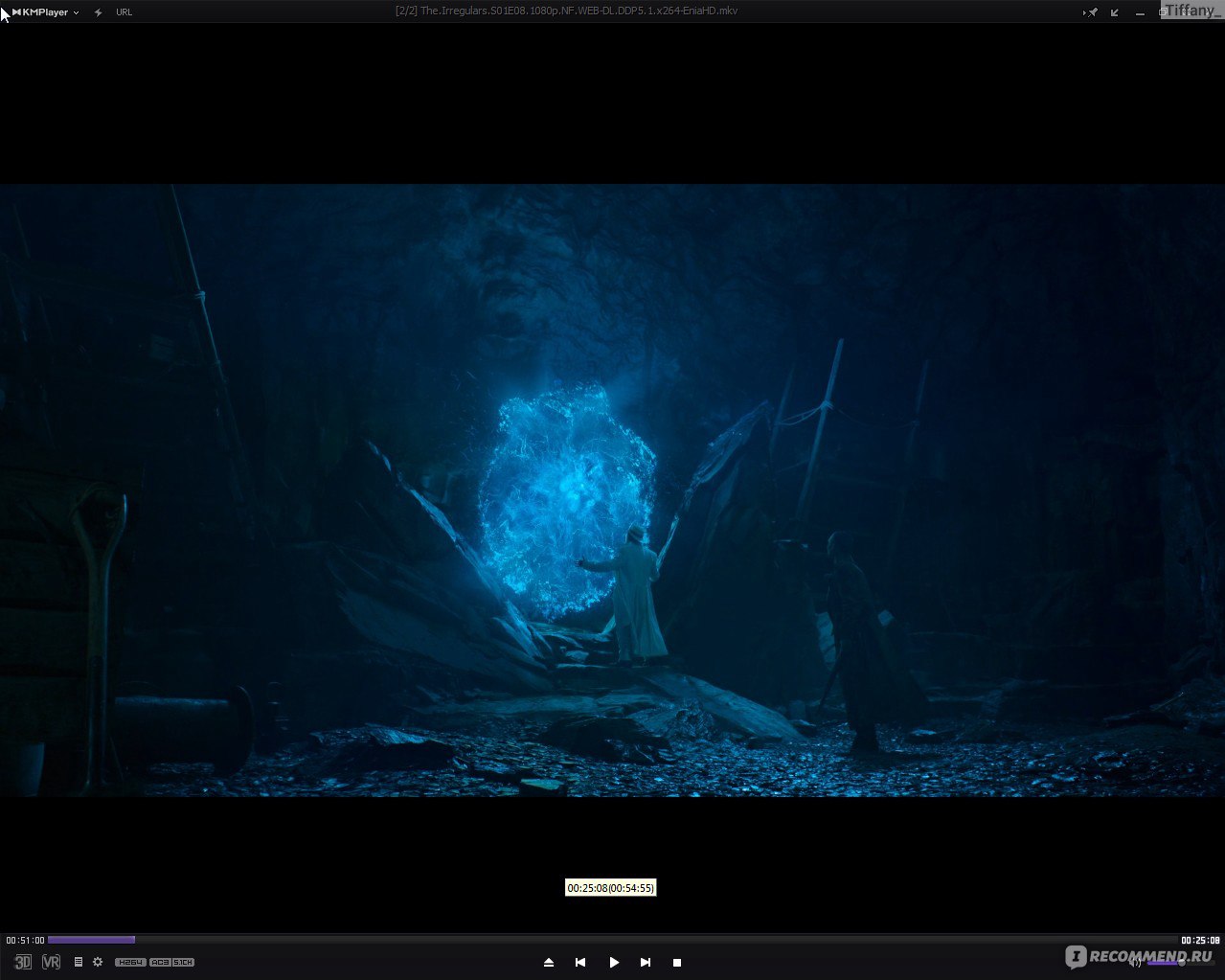
Task: Toggle 3D mode button
Action: pyautogui.click(x=23, y=962)
